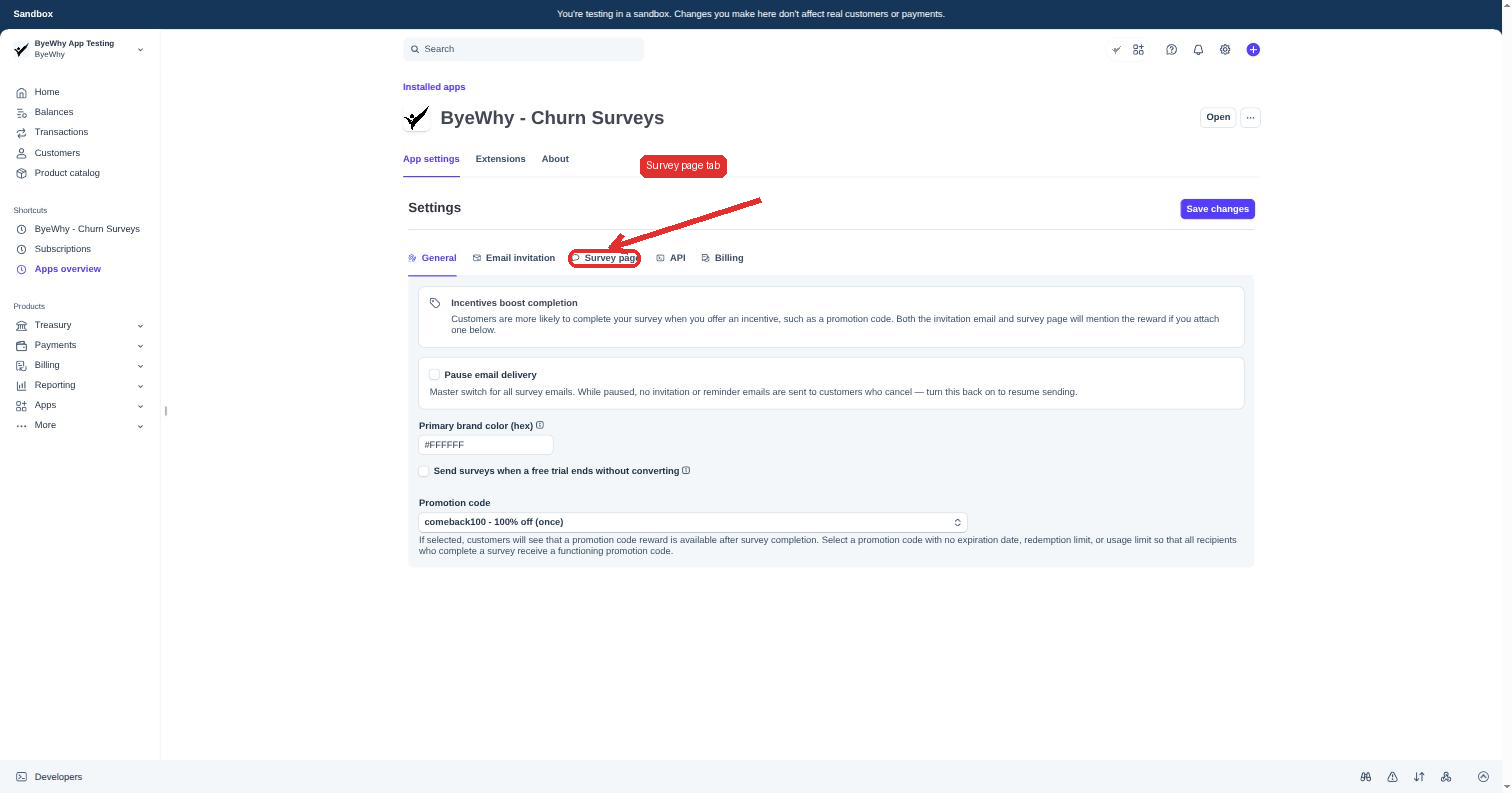Open the apps grid icon in the header
This screenshot has width=1512, height=793.
[1139, 50]
